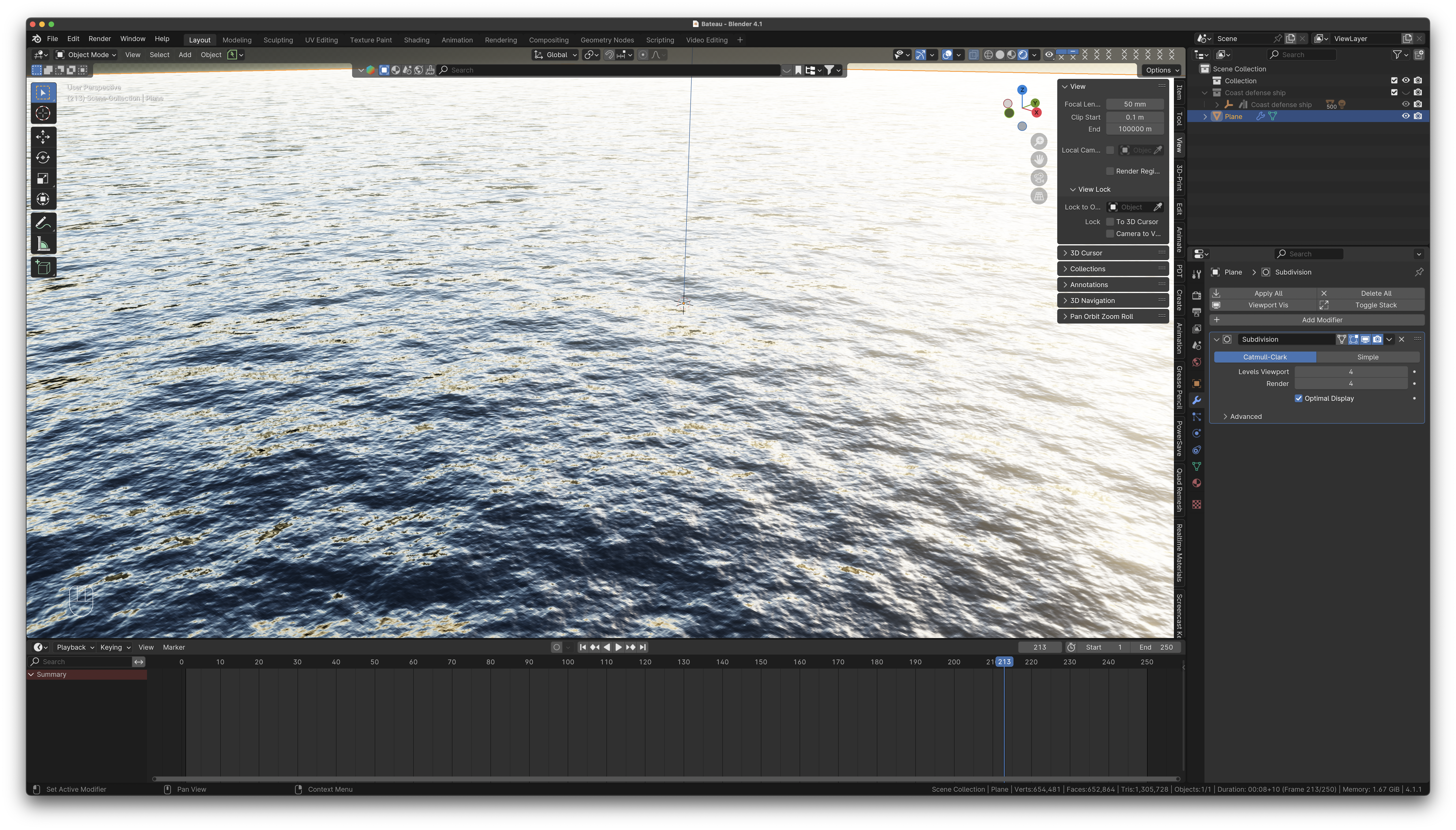The image size is (1456, 830).
Task: Toggle the camera view gizmo
Action: pos(1039,178)
